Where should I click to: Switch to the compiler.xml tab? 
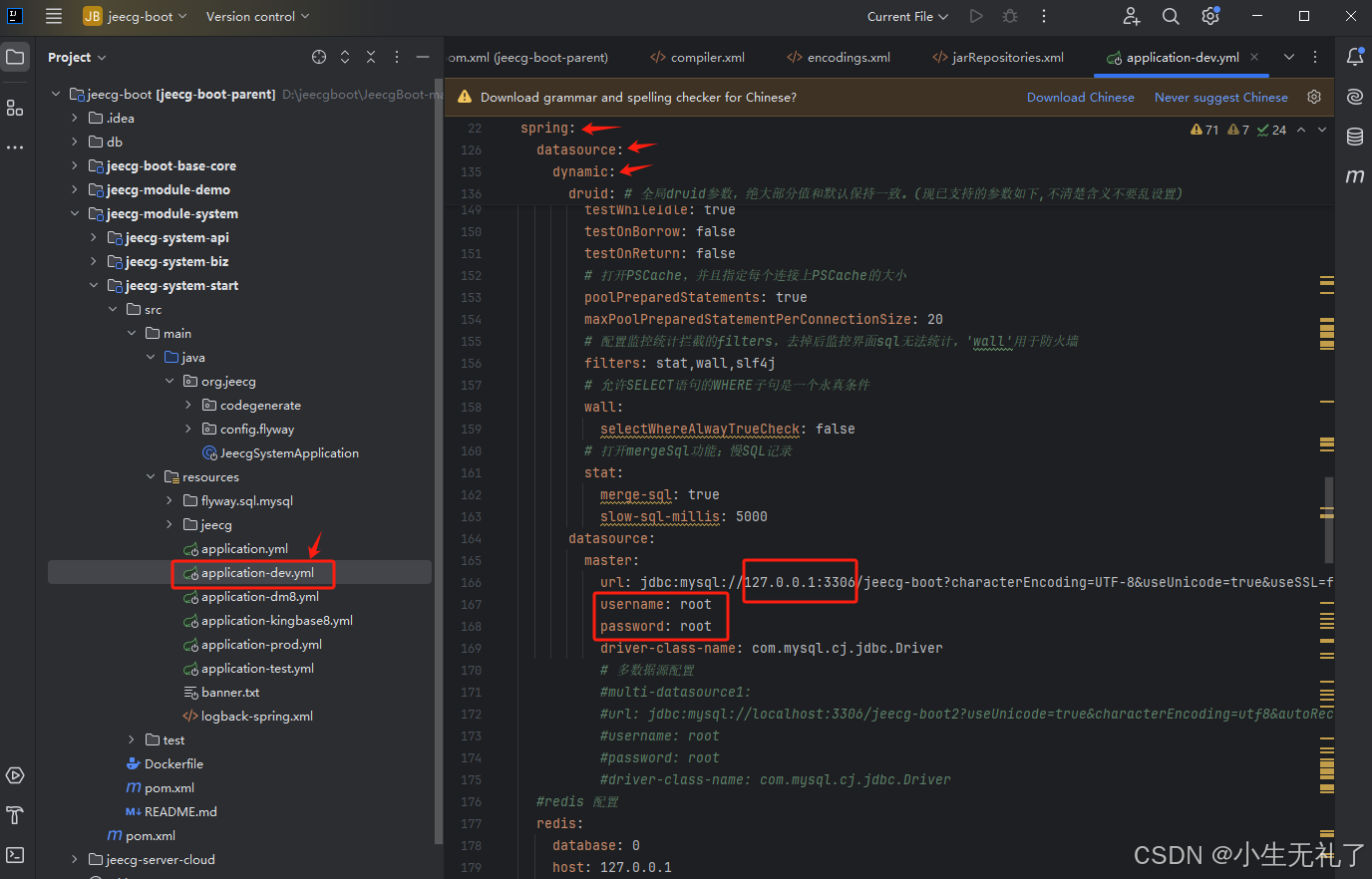pos(698,57)
